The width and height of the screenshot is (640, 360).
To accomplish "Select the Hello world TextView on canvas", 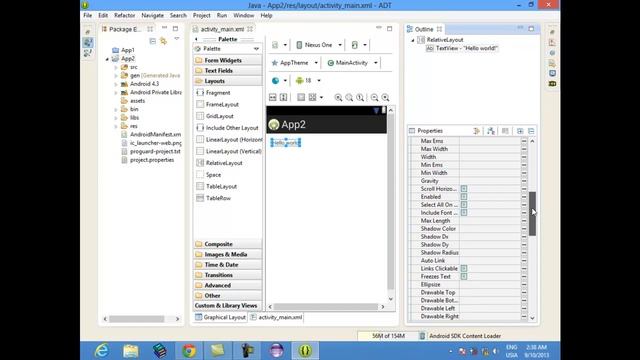I will coord(286,142).
